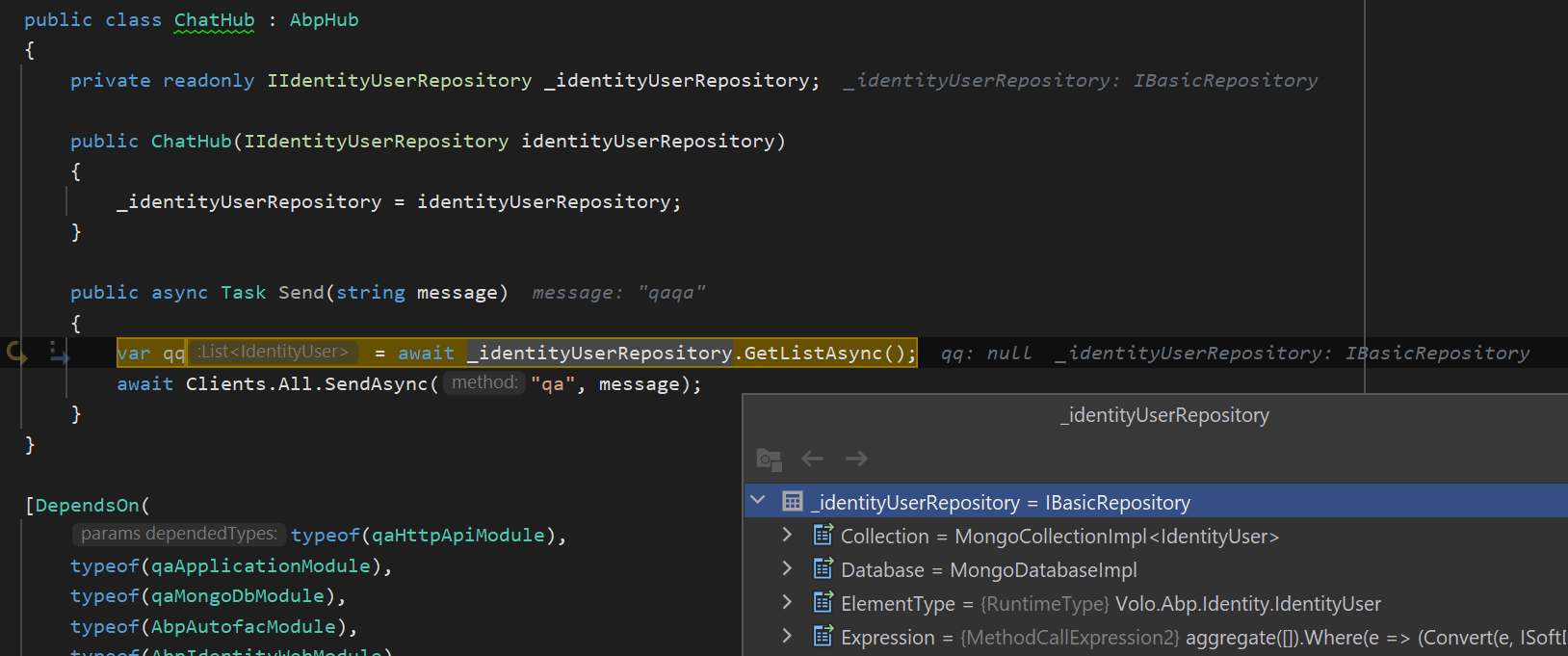
Task: Click the set object root folder icon
Action: pos(769,459)
